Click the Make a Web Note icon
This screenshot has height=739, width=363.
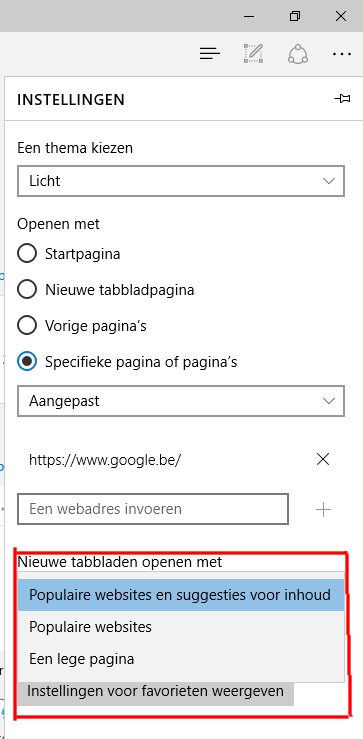pos(253,54)
